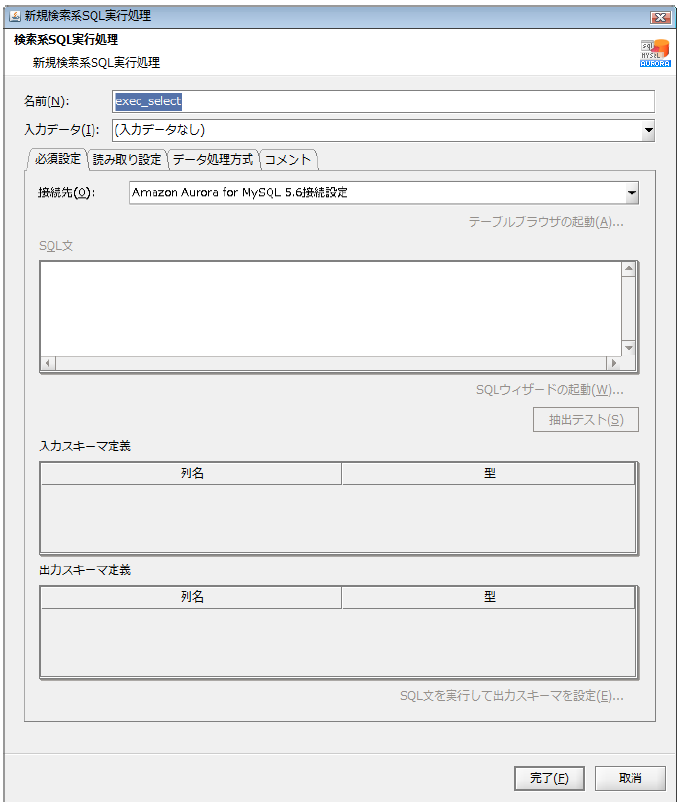Screen dimensions: 683x807
Task: Click 列名 header in 入力スキーマ定義 table
Action: coord(191,473)
